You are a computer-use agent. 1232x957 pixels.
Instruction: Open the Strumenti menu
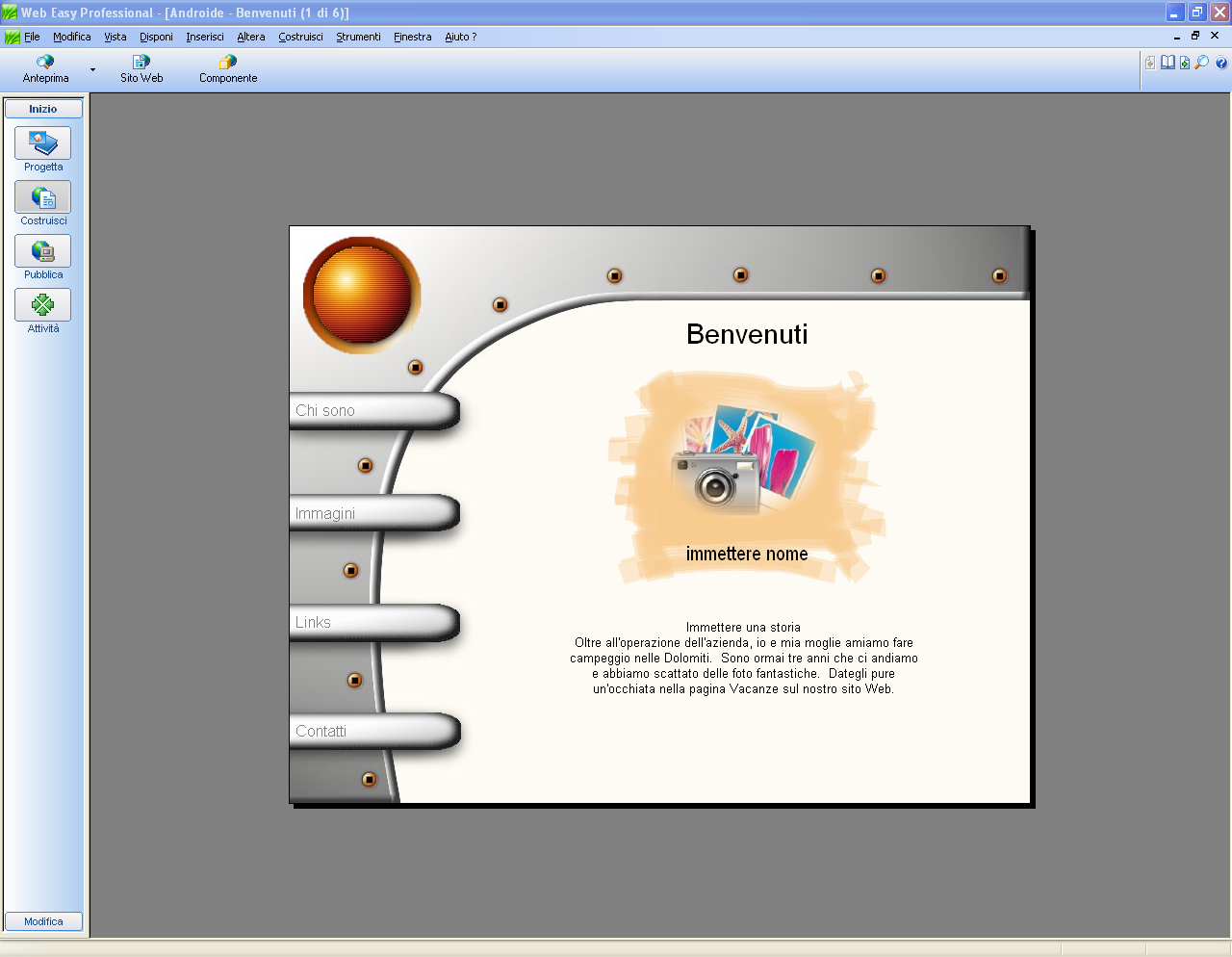pos(358,37)
